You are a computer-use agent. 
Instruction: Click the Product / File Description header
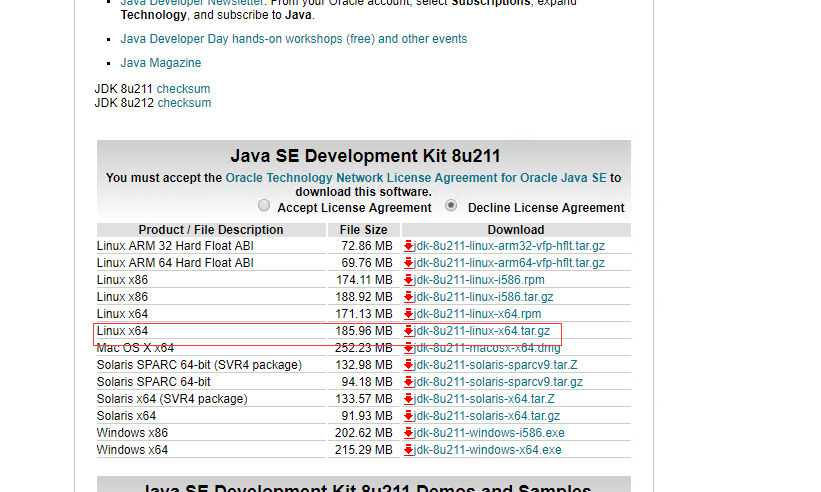coord(211,230)
